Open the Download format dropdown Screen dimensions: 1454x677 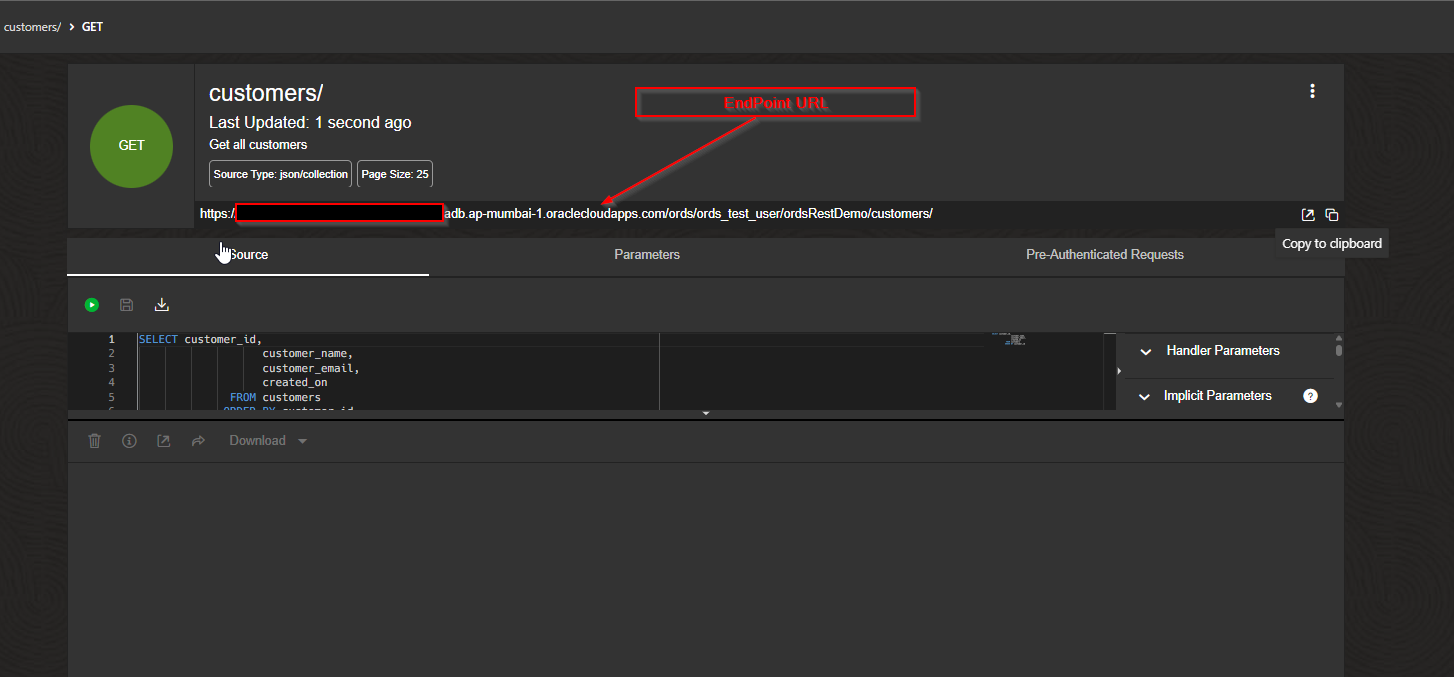pyautogui.click(x=302, y=440)
